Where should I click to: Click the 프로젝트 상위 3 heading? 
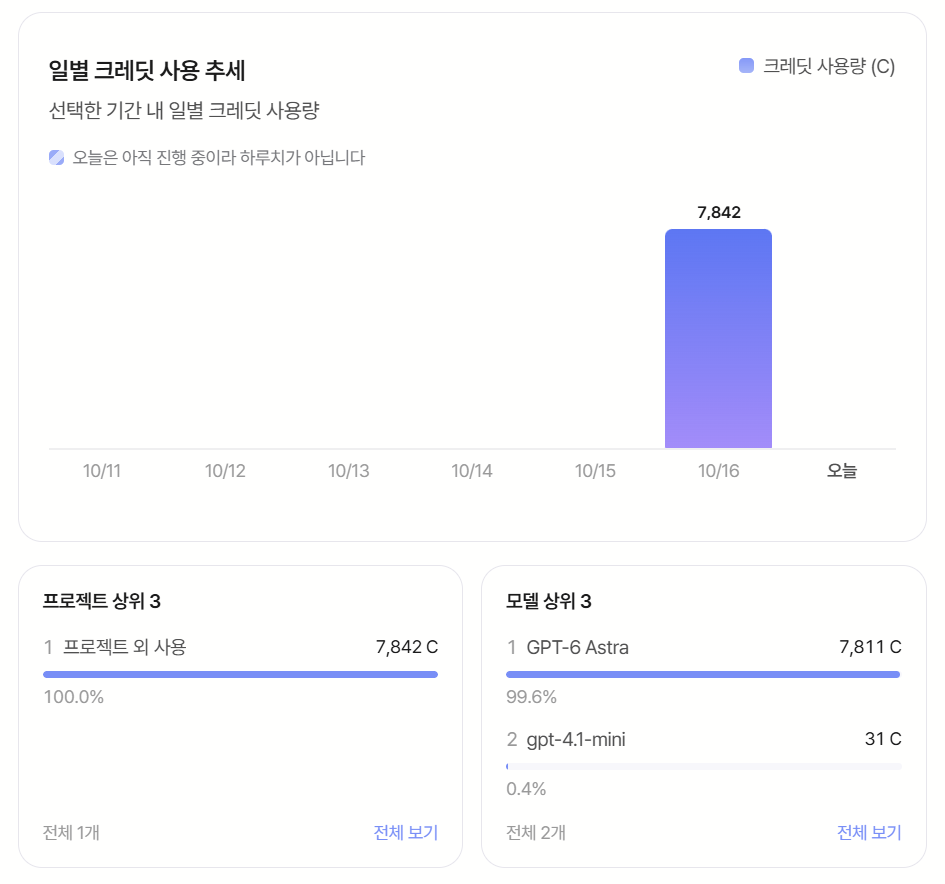102,601
